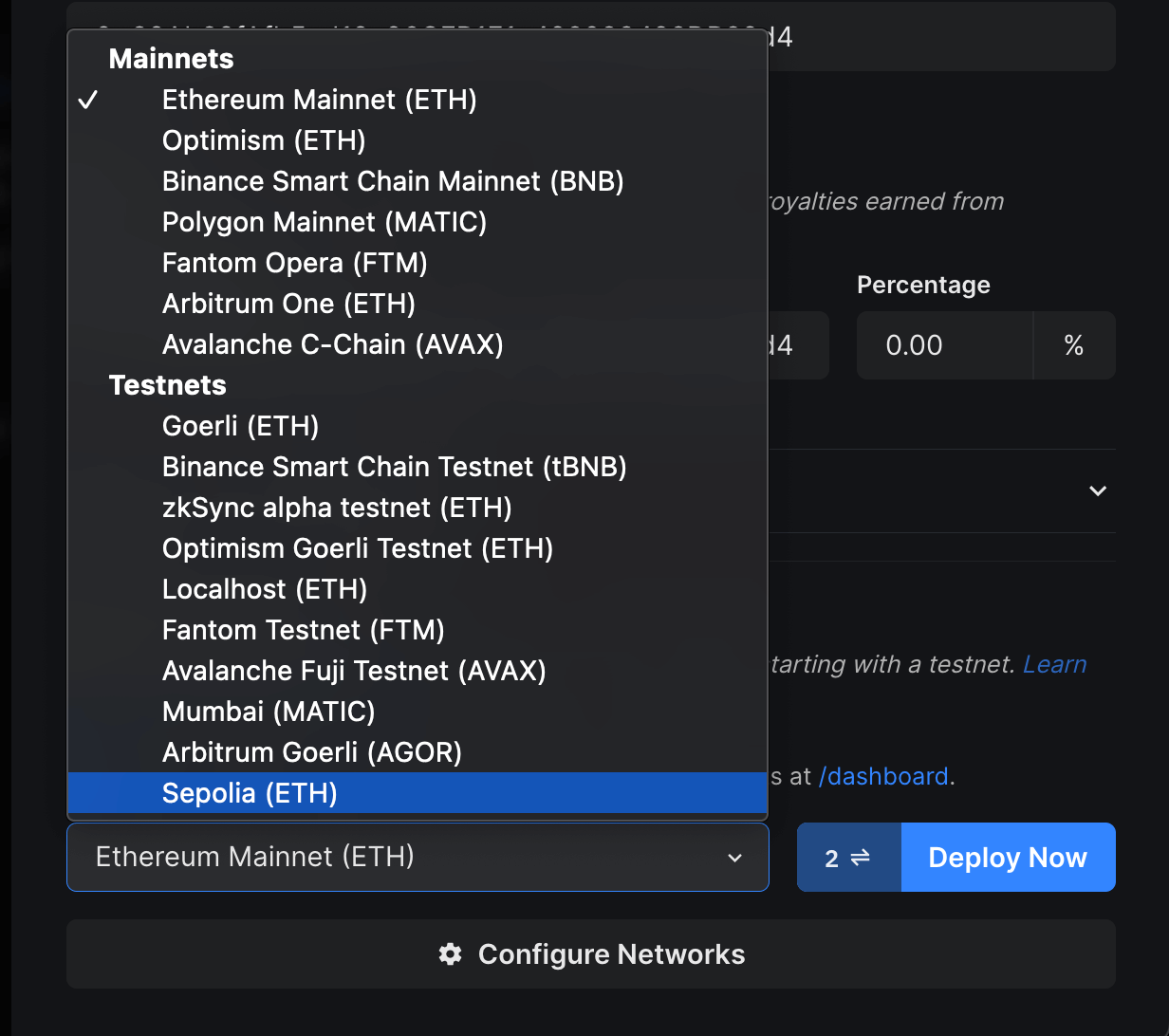Open the network selector chevron dropdown
The image size is (1169, 1036).
tap(735, 857)
